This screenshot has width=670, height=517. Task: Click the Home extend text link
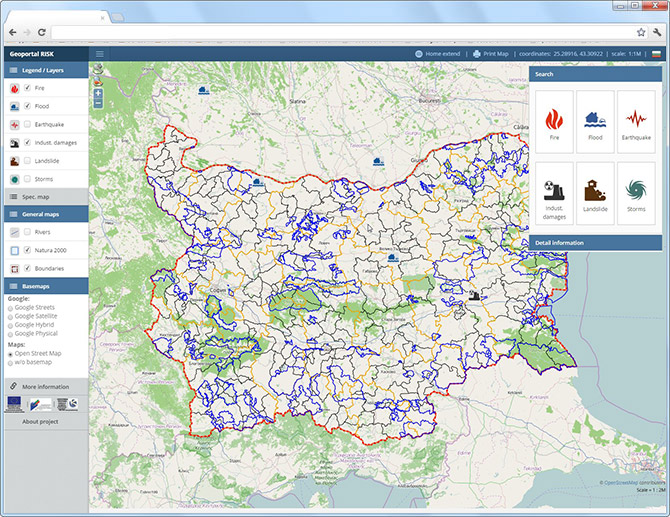point(443,54)
